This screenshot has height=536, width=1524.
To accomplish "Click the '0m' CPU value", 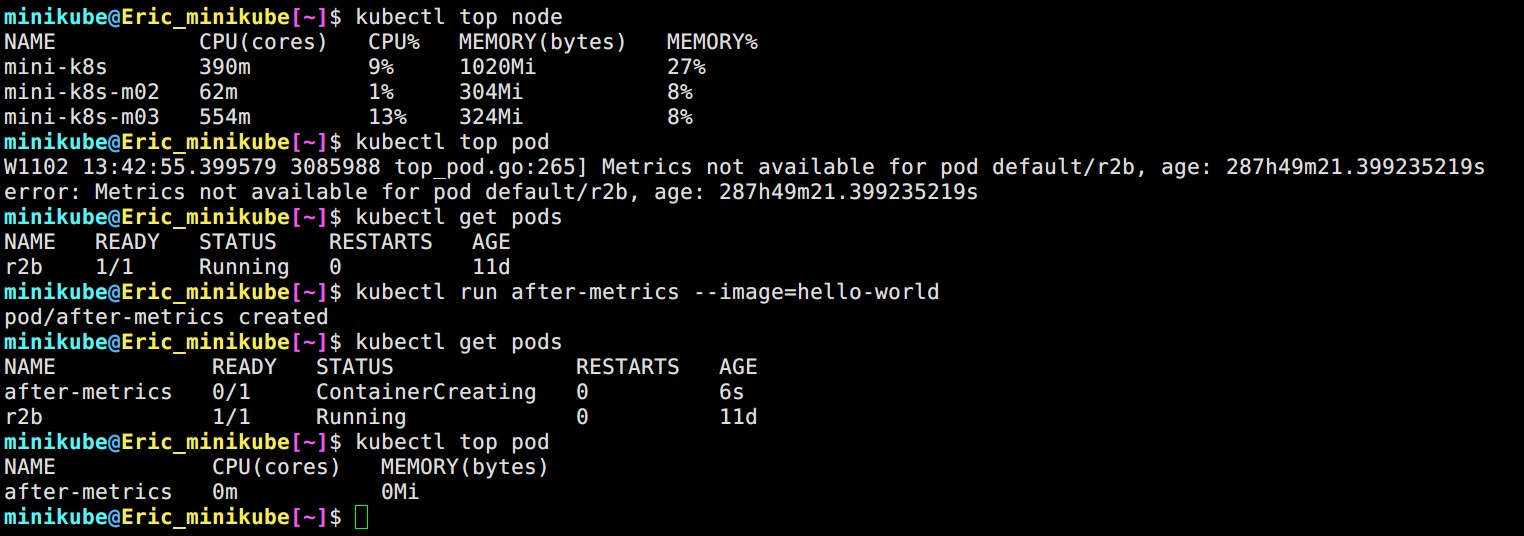I will 225,492.
